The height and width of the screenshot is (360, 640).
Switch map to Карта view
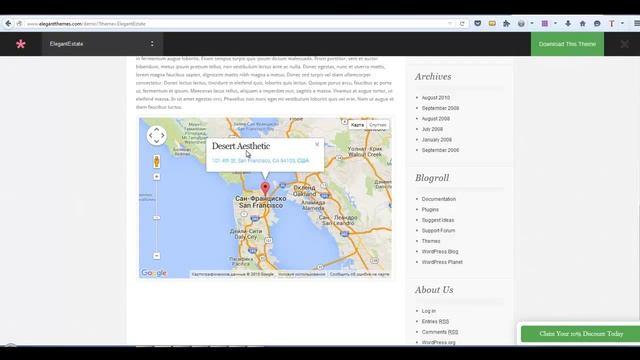pyautogui.click(x=357, y=125)
